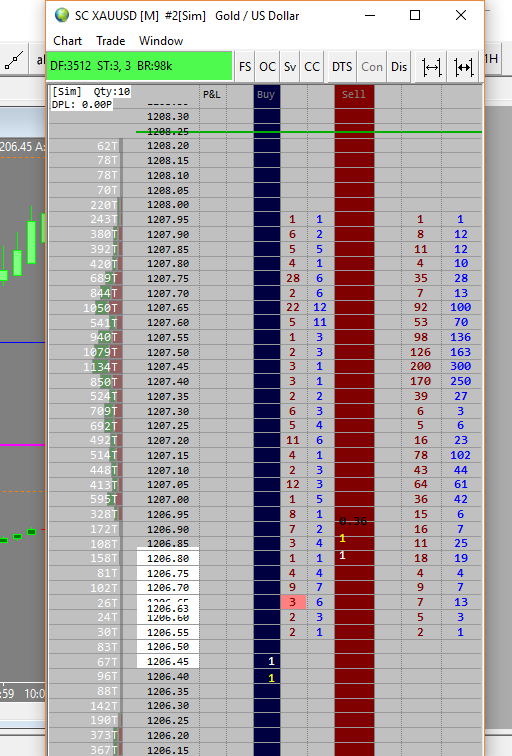512x756 pixels.
Task: Click the Con toolbar button
Action: (372, 67)
